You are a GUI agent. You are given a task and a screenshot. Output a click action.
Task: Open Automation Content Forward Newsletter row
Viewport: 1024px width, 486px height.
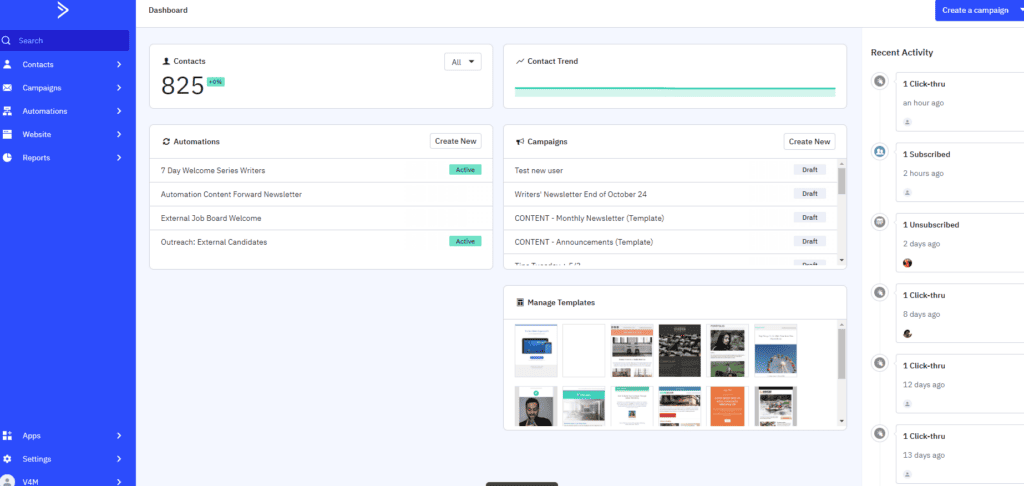coord(321,194)
